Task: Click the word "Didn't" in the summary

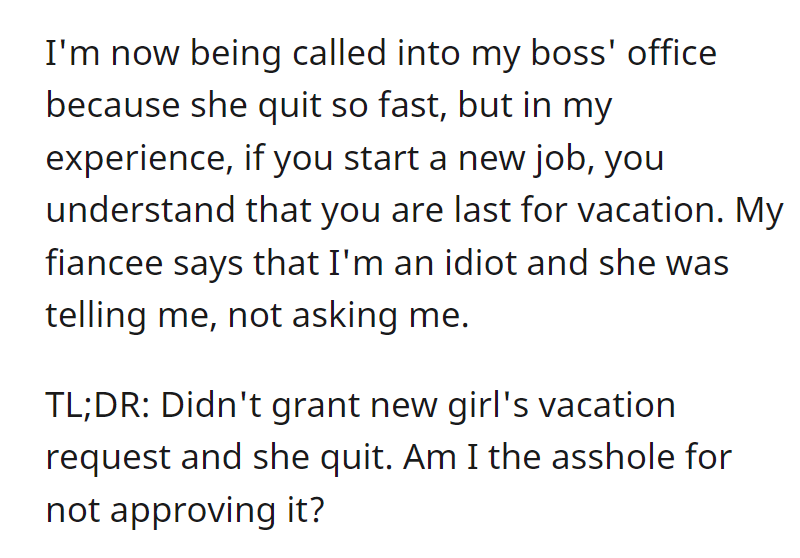Action: (x=211, y=405)
